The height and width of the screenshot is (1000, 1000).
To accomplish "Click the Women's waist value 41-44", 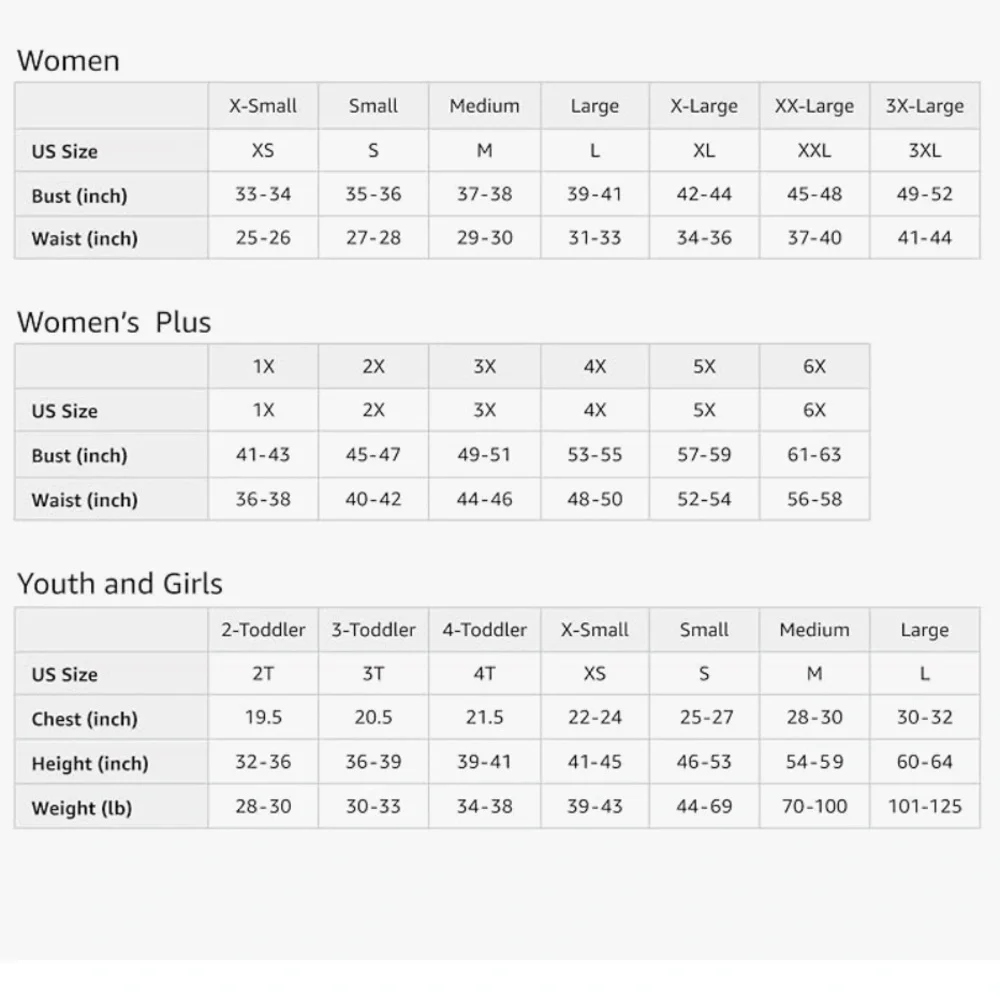I will (x=924, y=238).
